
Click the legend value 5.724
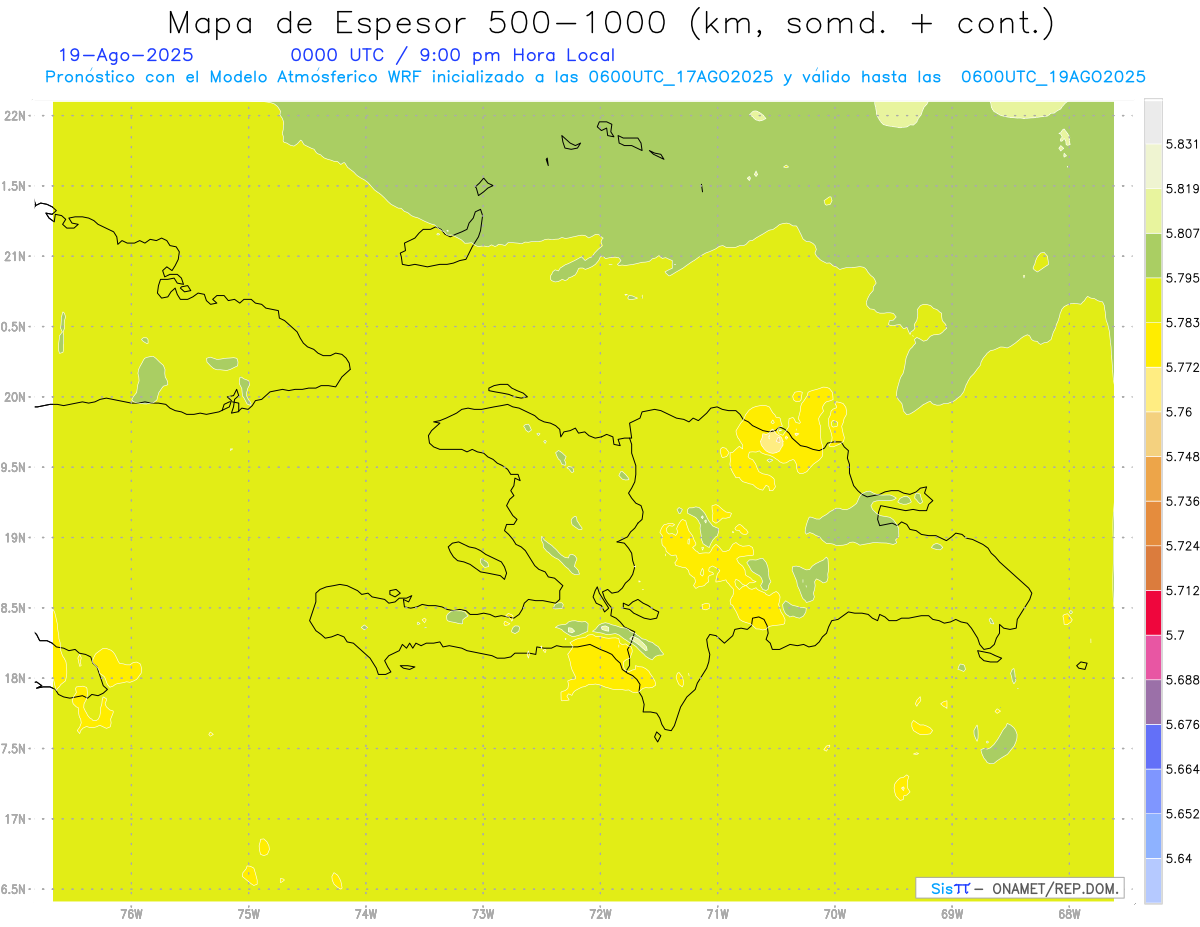(1182, 546)
